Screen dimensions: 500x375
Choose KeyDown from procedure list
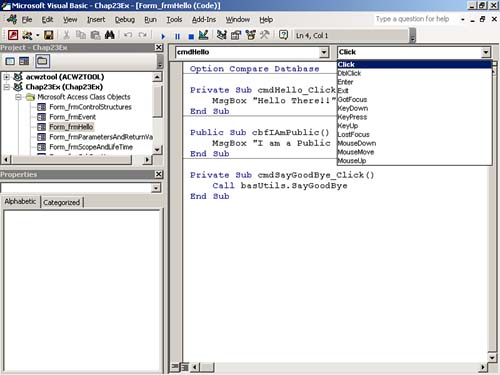414,108
